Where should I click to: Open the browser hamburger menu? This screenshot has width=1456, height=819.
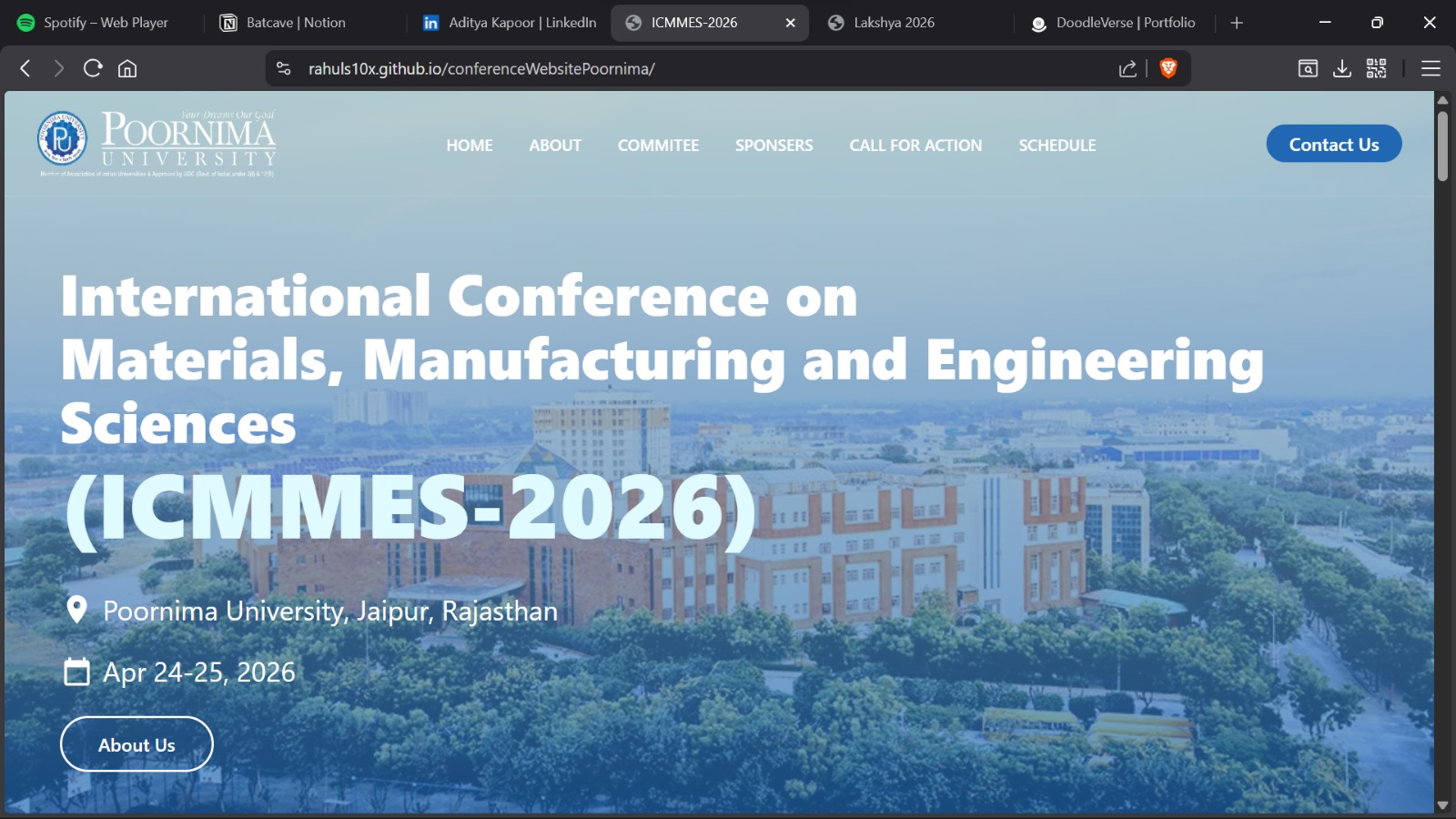click(1429, 67)
